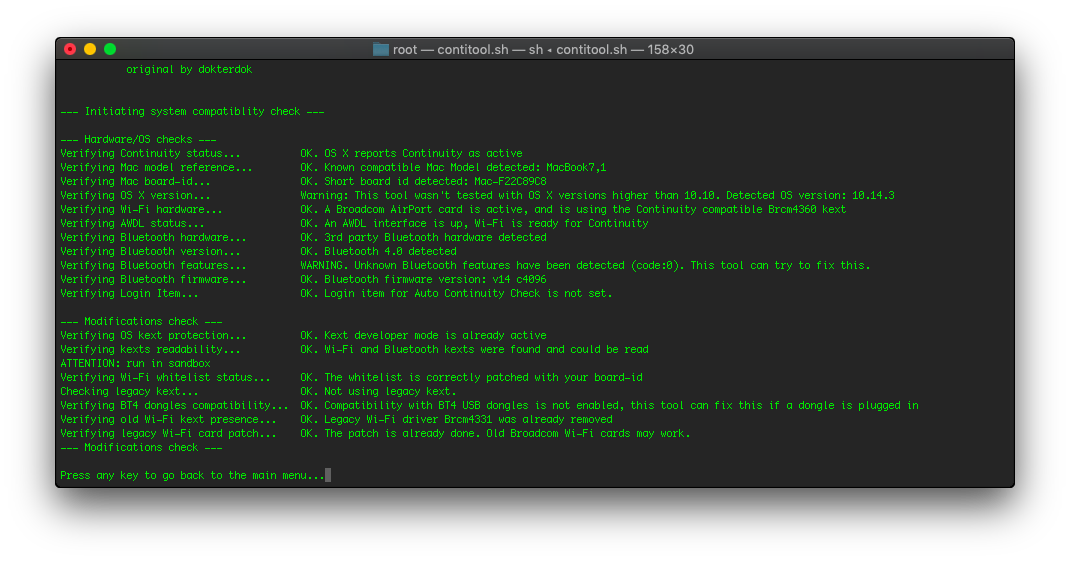The height and width of the screenshot is (561, 1070).
Task: Click 'Wi-Fi and Bluetooth kexts were found' result
Action: pyautogui.click(x=444, y=349)
